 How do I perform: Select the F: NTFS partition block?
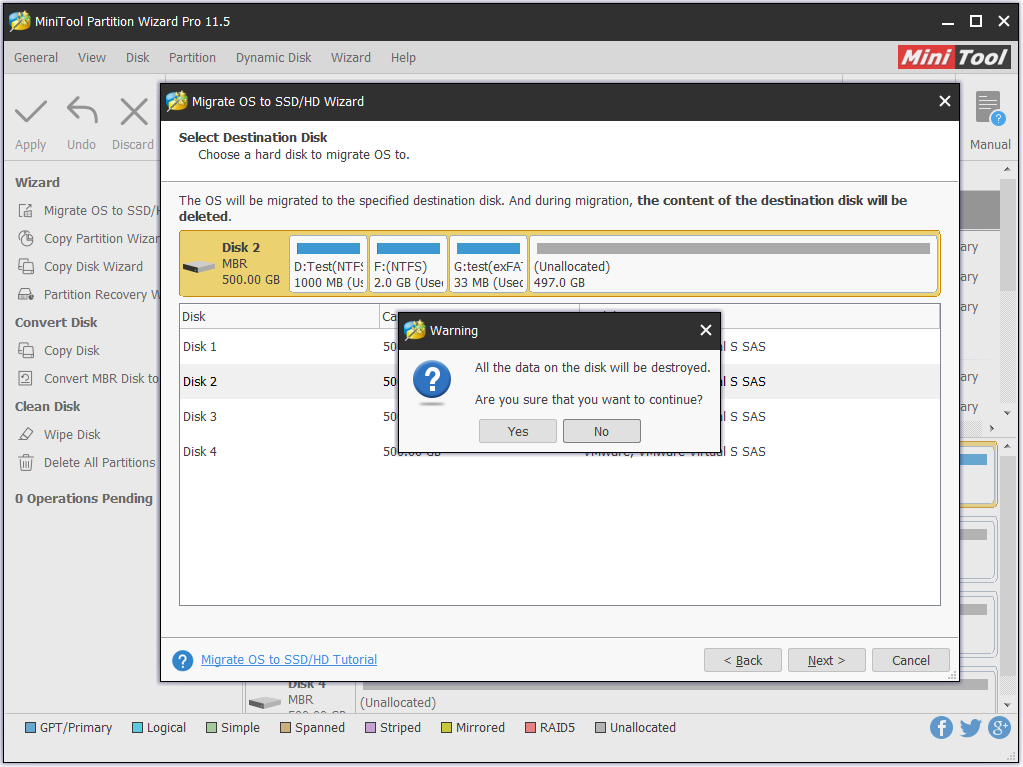(408, 264)
